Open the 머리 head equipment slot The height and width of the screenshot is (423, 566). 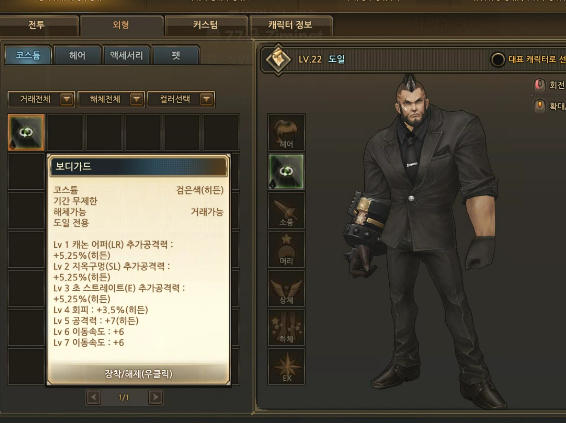286,249
